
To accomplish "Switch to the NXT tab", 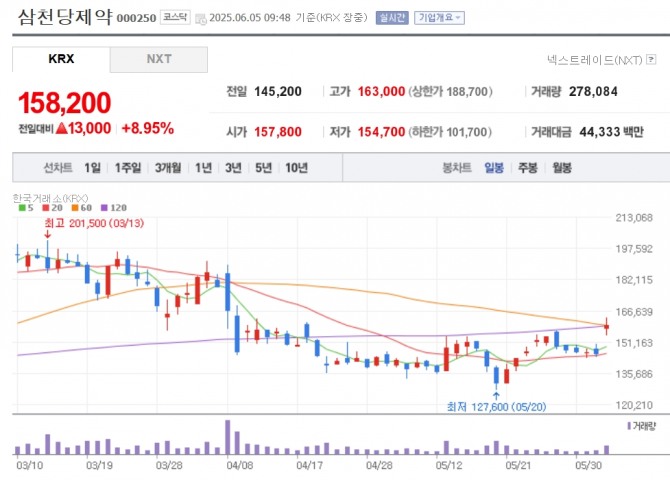I will coord(159,59).
